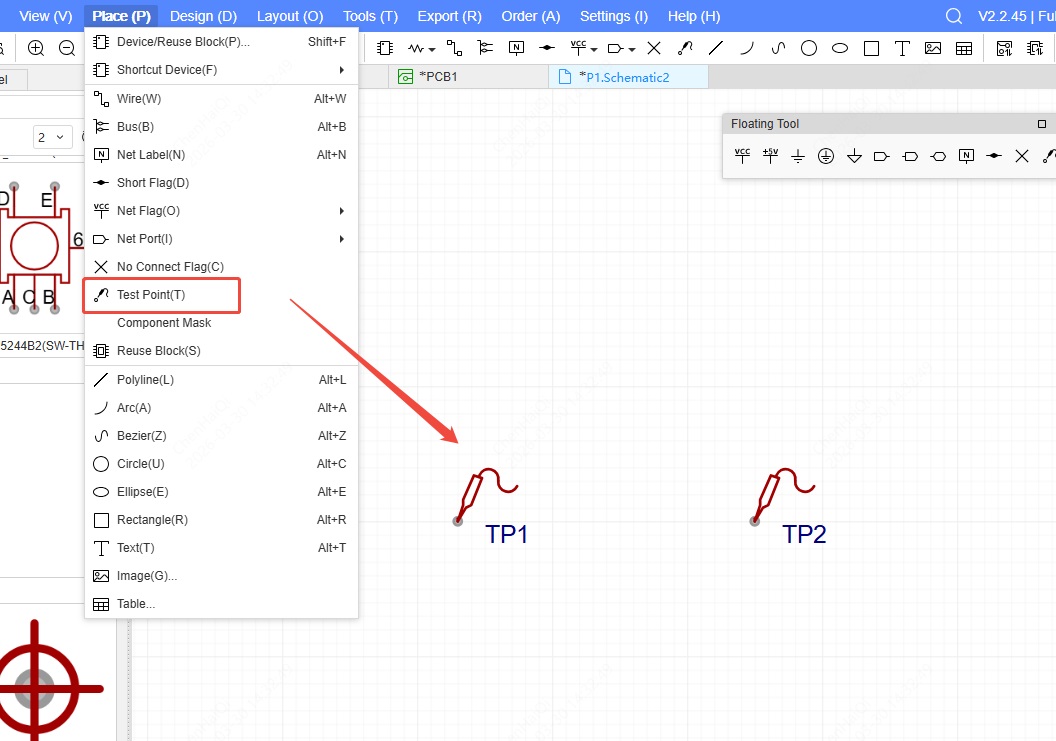
Task: Open the dropdown showing value 2
Action: coord(51,137)
